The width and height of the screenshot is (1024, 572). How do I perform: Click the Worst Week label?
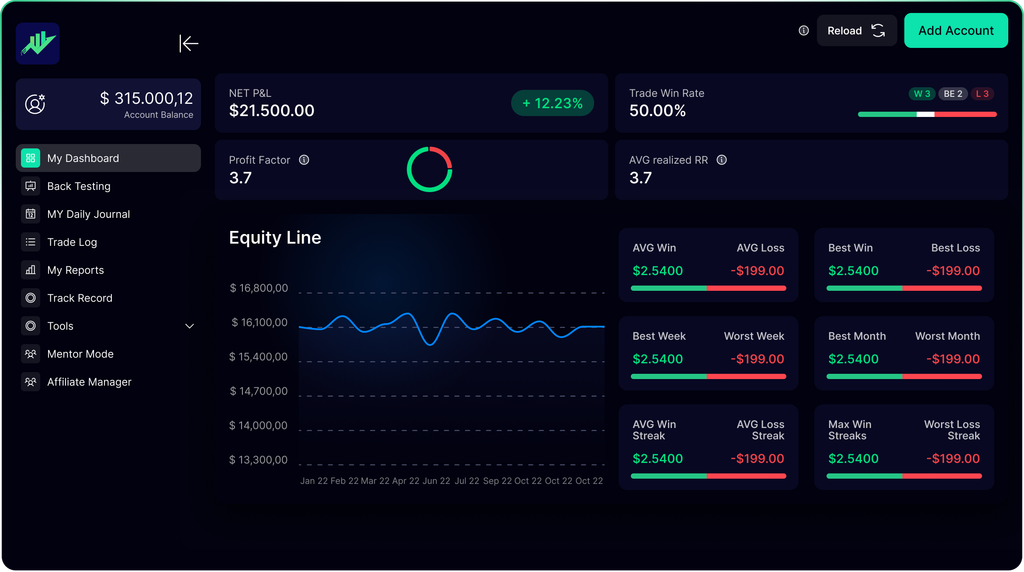(x=754, y=336)
